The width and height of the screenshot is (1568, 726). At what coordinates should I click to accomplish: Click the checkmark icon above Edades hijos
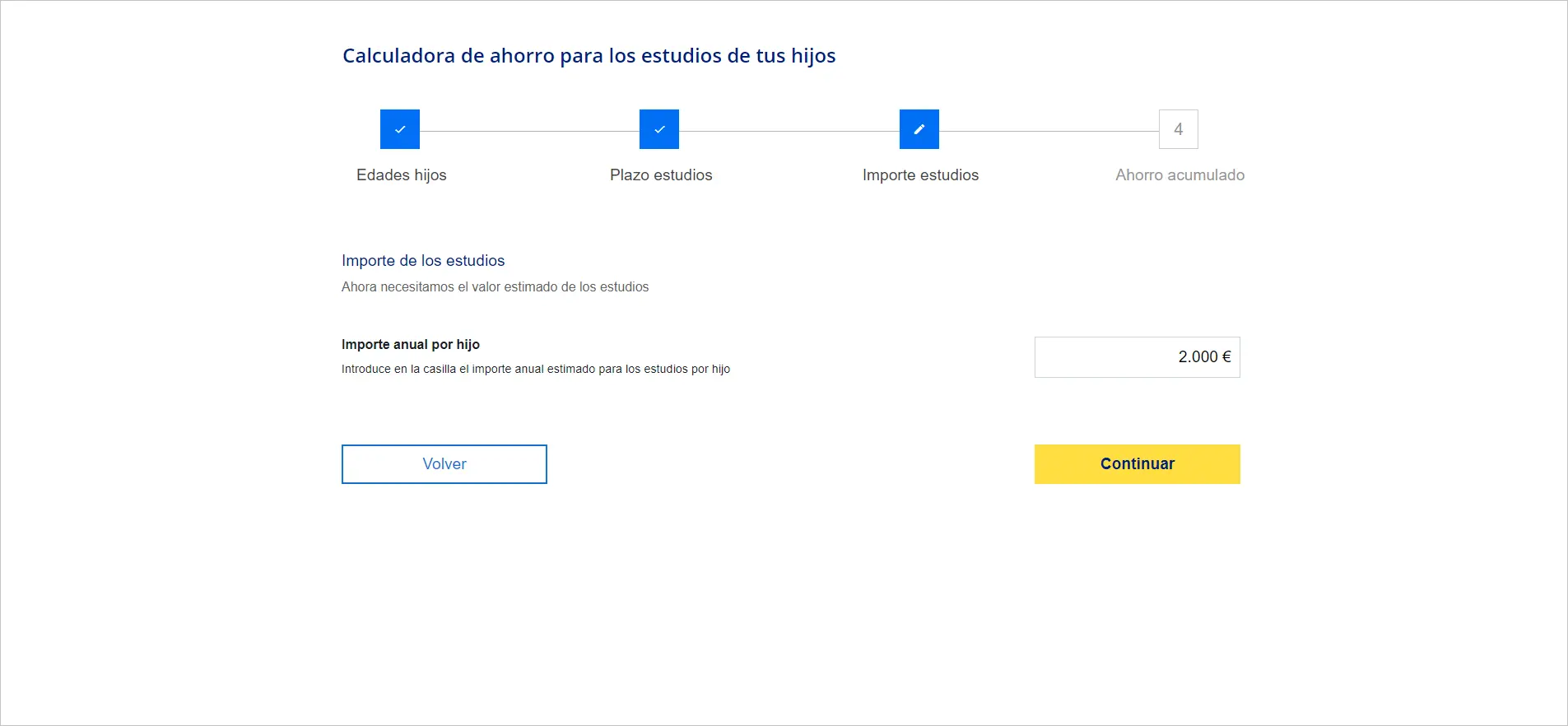coord(400,129)
